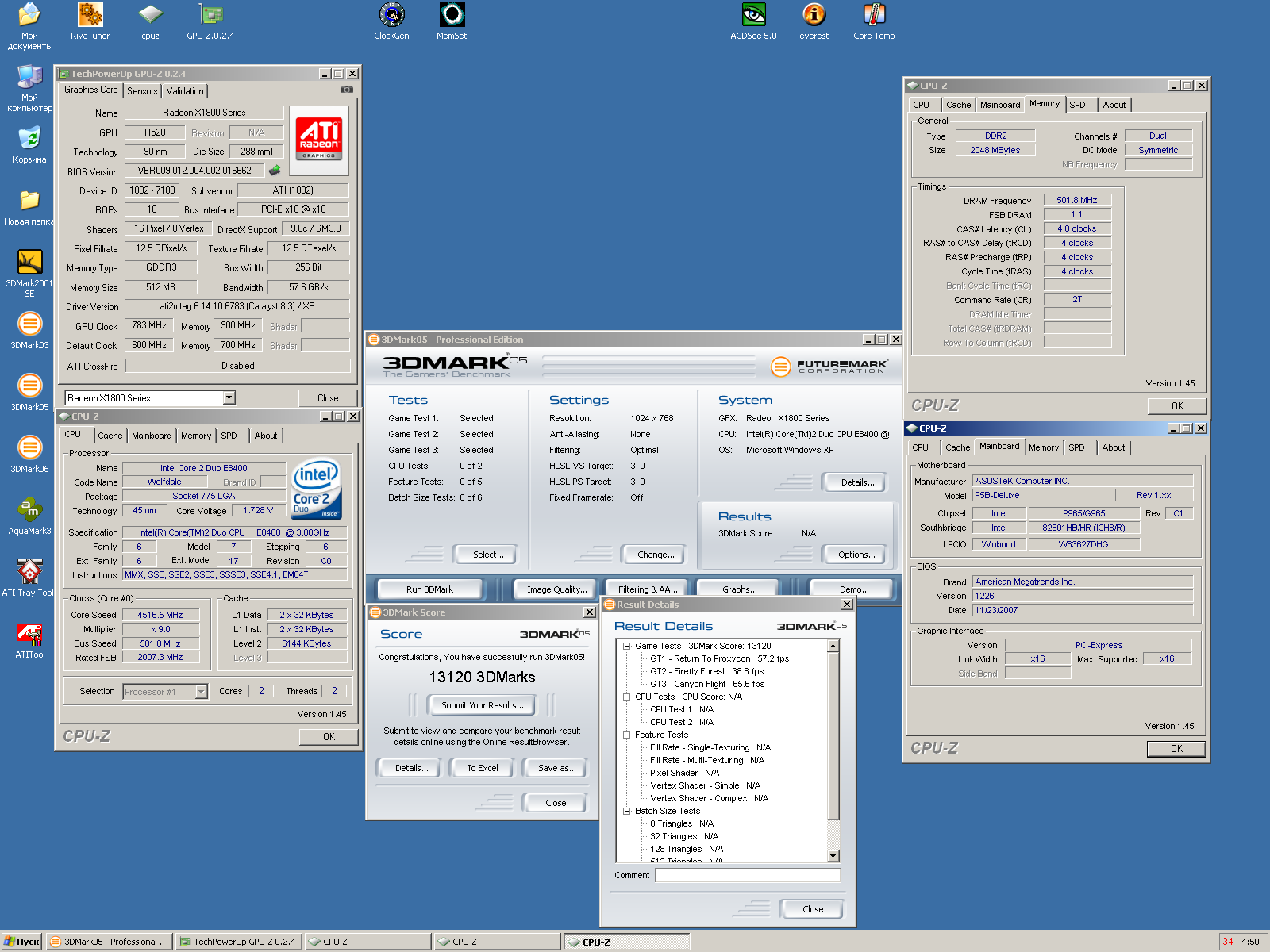This screenshot has height=952, width=1270.
Task: Select GT1 - Return To Proxycon tree row
Action: pos(719,658)
